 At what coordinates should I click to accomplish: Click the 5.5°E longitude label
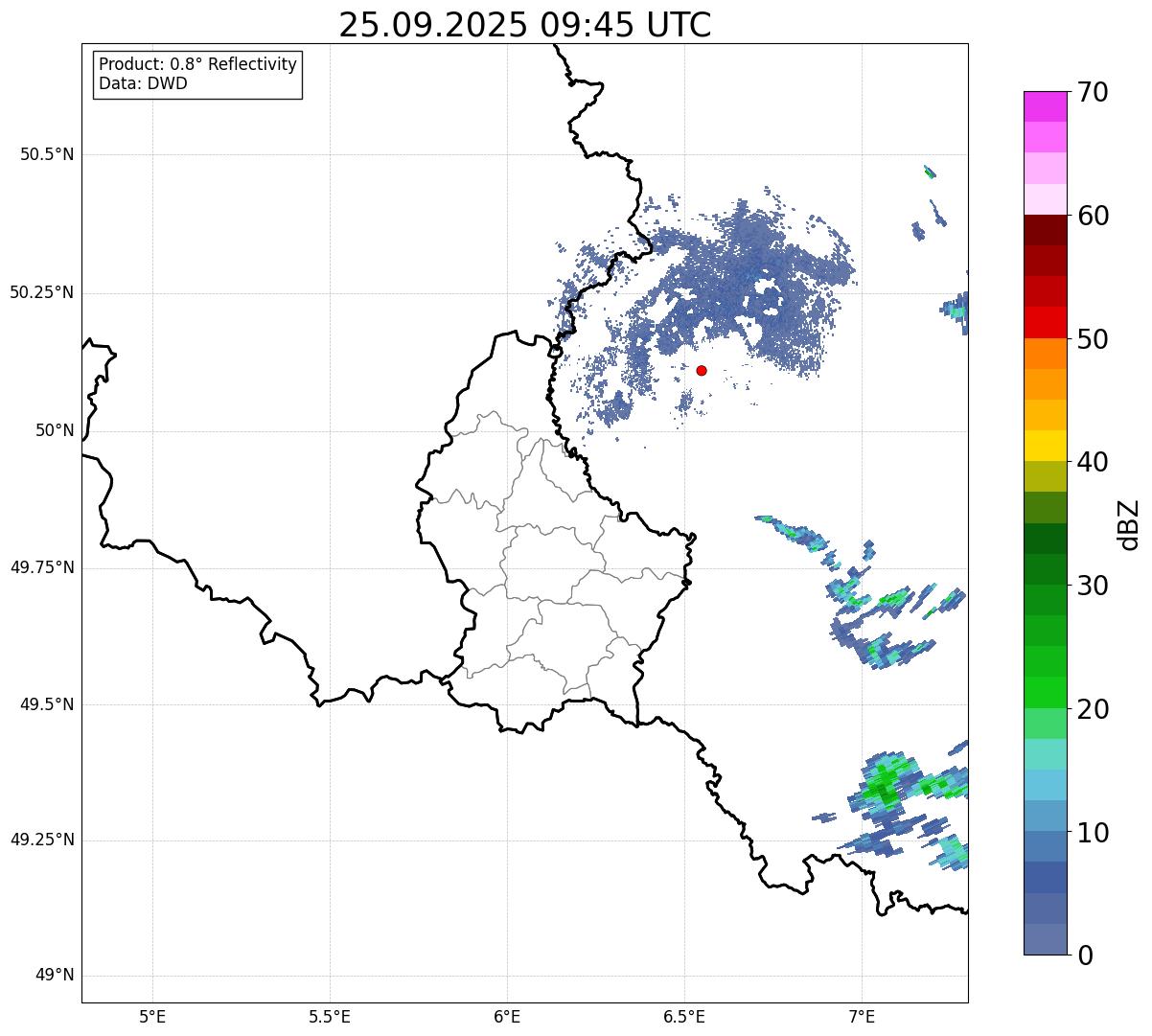coord(330,1016)
